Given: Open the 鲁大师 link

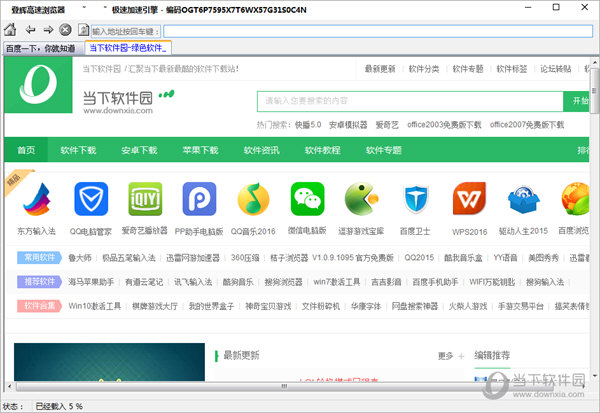Looking at the screenshot, I should pos(80,258).
